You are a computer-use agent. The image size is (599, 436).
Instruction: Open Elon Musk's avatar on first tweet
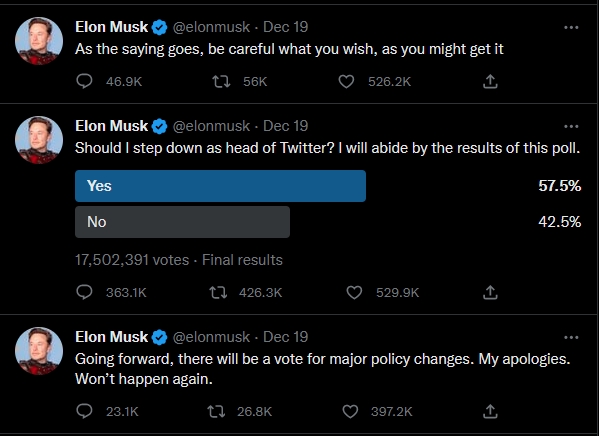pyautogui.click(x=39, y=41)
